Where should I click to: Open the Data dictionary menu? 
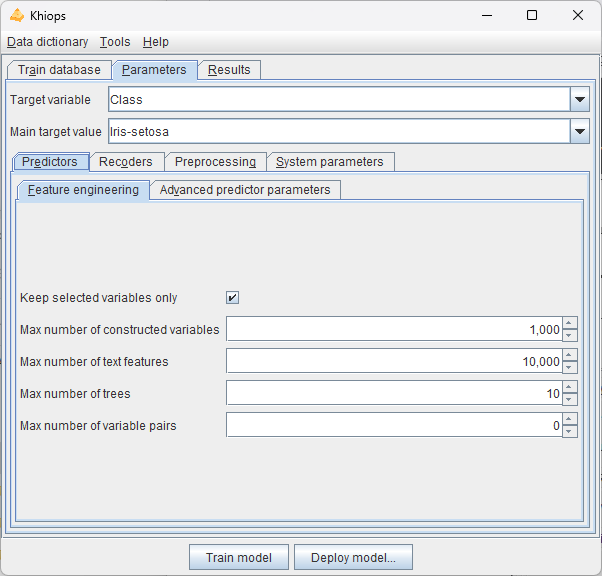[48, 42]
